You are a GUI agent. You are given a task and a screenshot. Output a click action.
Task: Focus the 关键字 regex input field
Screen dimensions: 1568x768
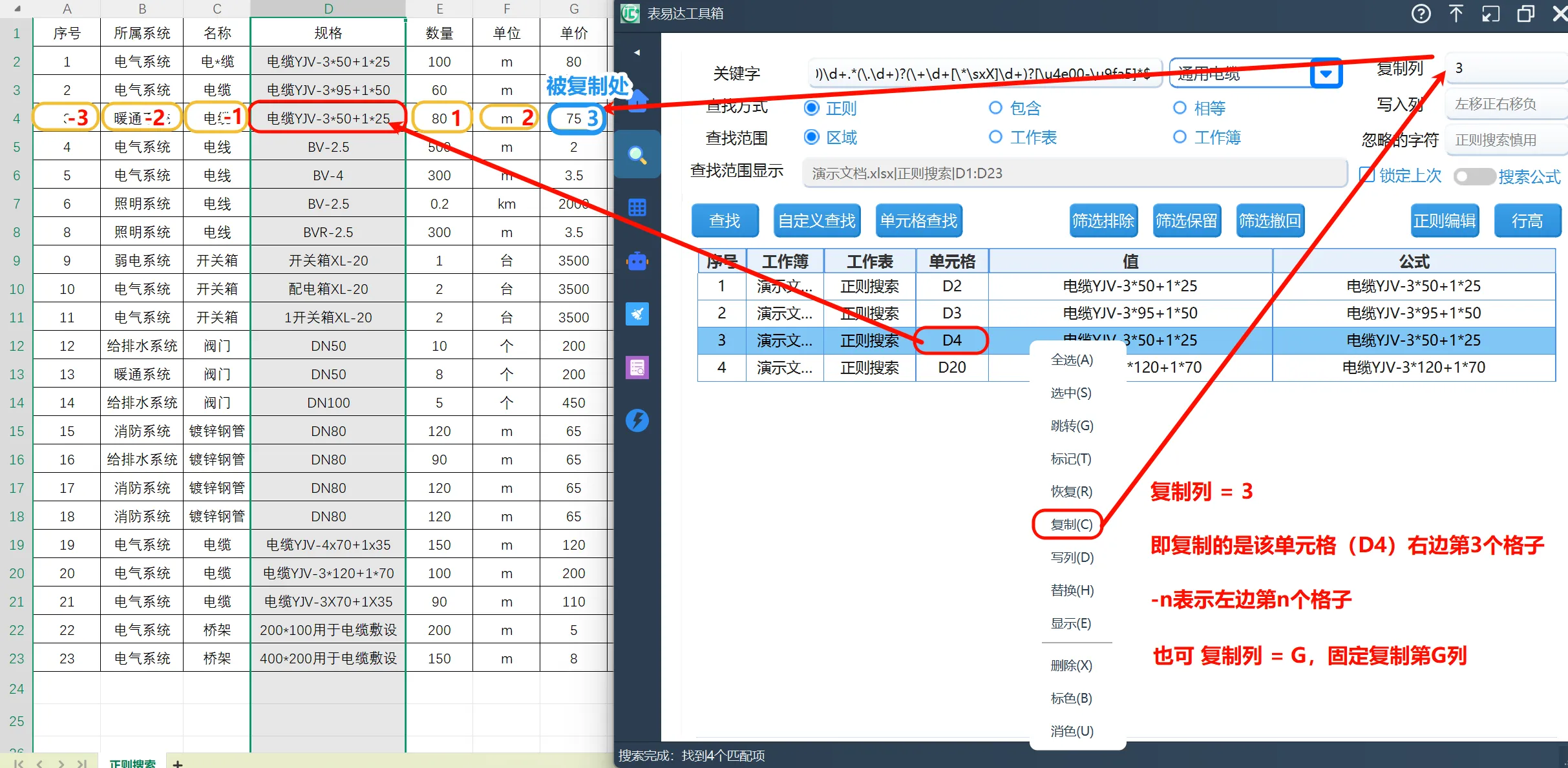pos(985,74)
